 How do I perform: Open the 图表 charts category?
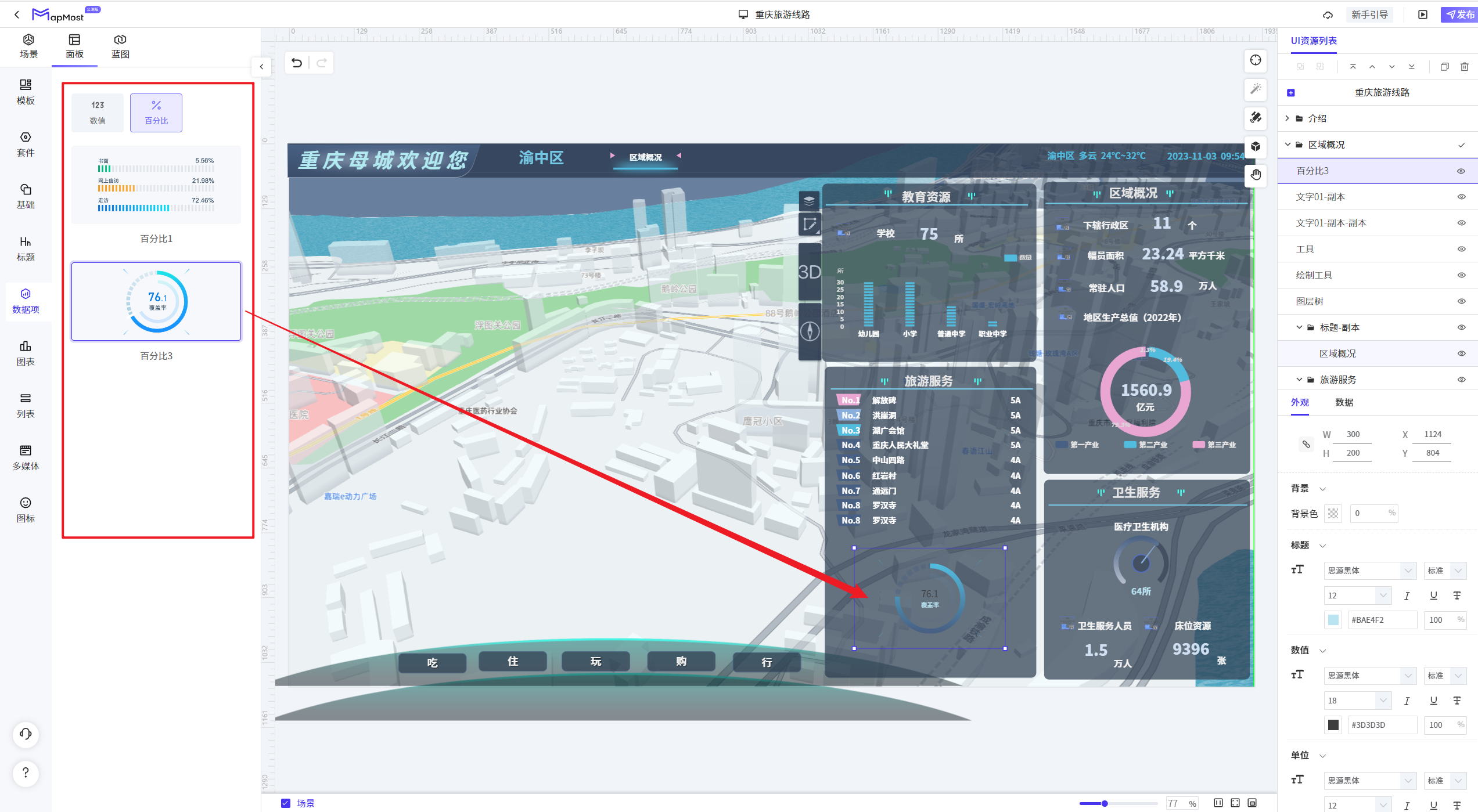26,353
